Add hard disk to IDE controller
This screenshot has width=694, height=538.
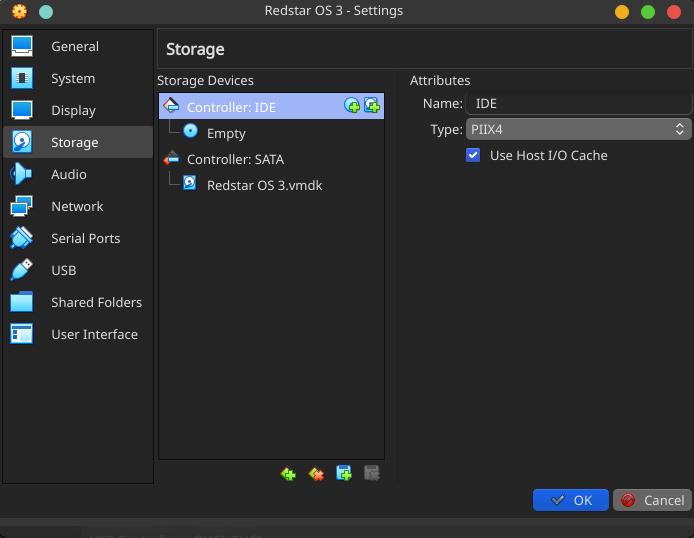point(372,106)
